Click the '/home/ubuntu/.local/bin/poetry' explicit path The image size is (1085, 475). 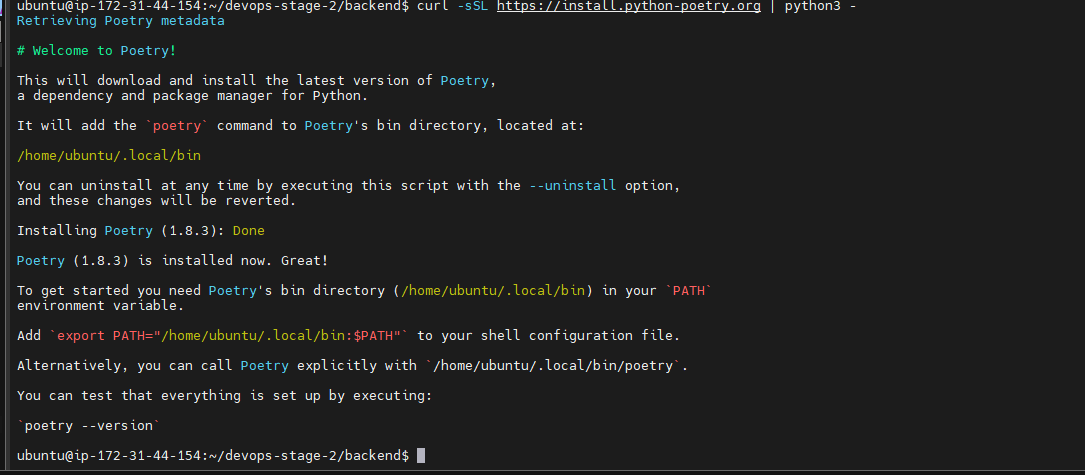tap(554, 366)
